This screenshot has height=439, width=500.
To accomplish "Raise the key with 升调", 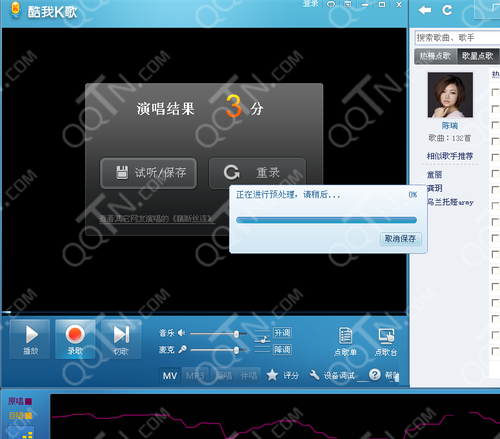I will point(282,333).
